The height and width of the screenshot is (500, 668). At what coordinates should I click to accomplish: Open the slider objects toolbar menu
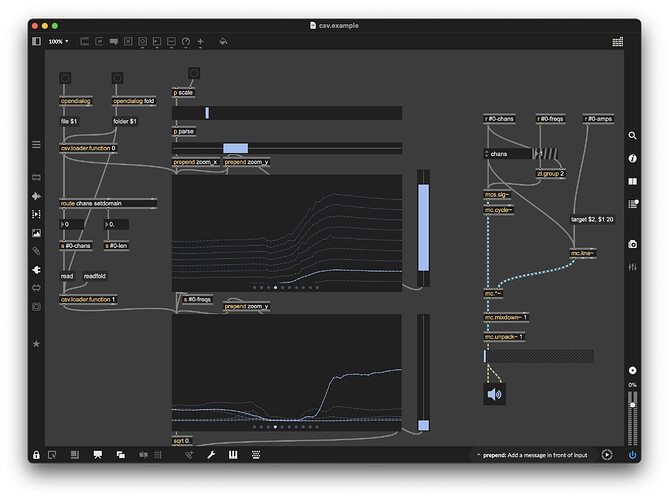click(x=171, y=42)
